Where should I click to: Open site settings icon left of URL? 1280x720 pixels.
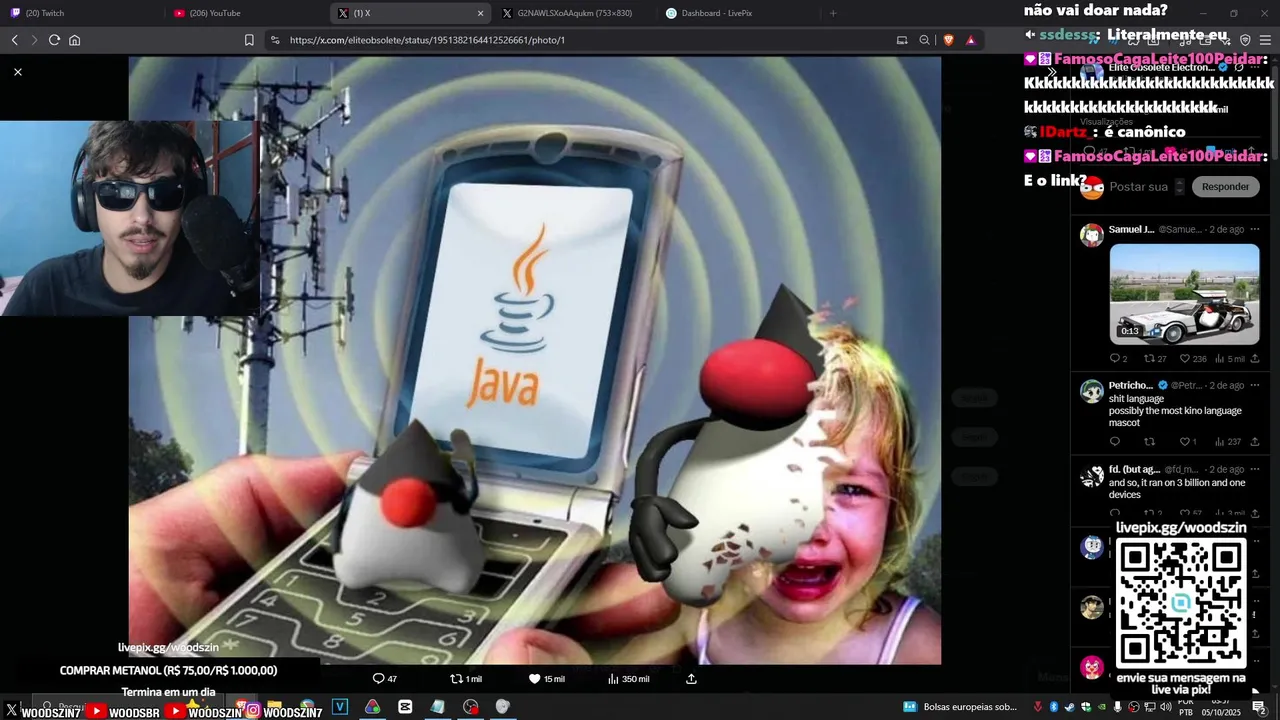point(275,40)
